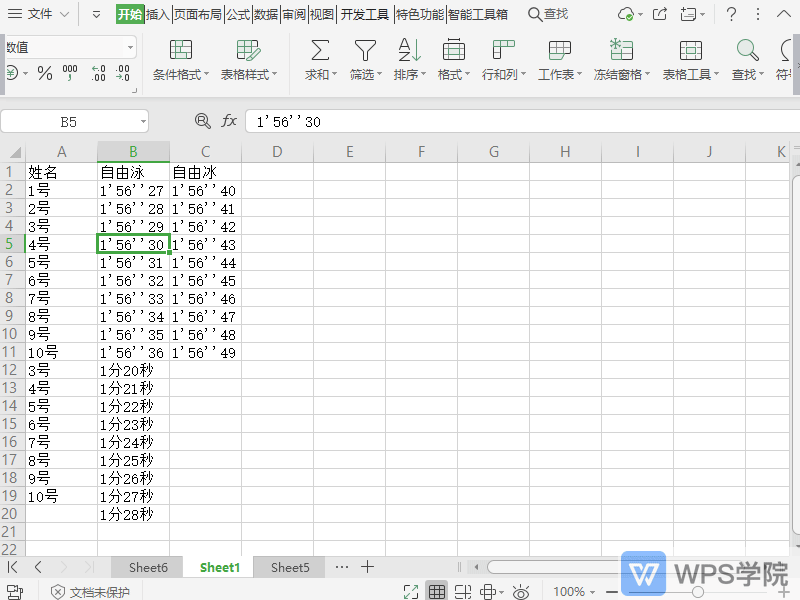This screenshot has width=800, height=600.
Task: Open the 插入 (Insert) ribbon tab
Action: click(x=158, y=14)
